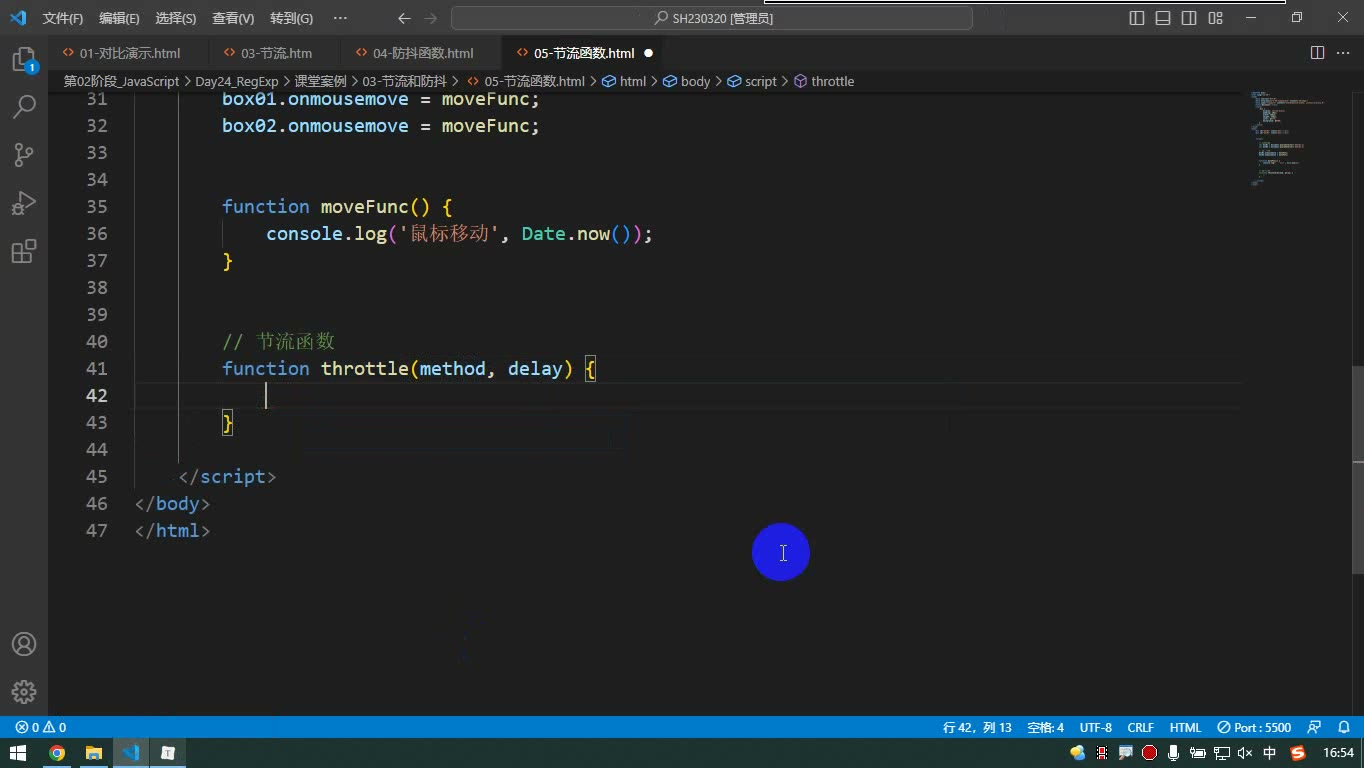Click the HTML language mode button
This screenshot has height=768, width=1364.
[1185, 728]
